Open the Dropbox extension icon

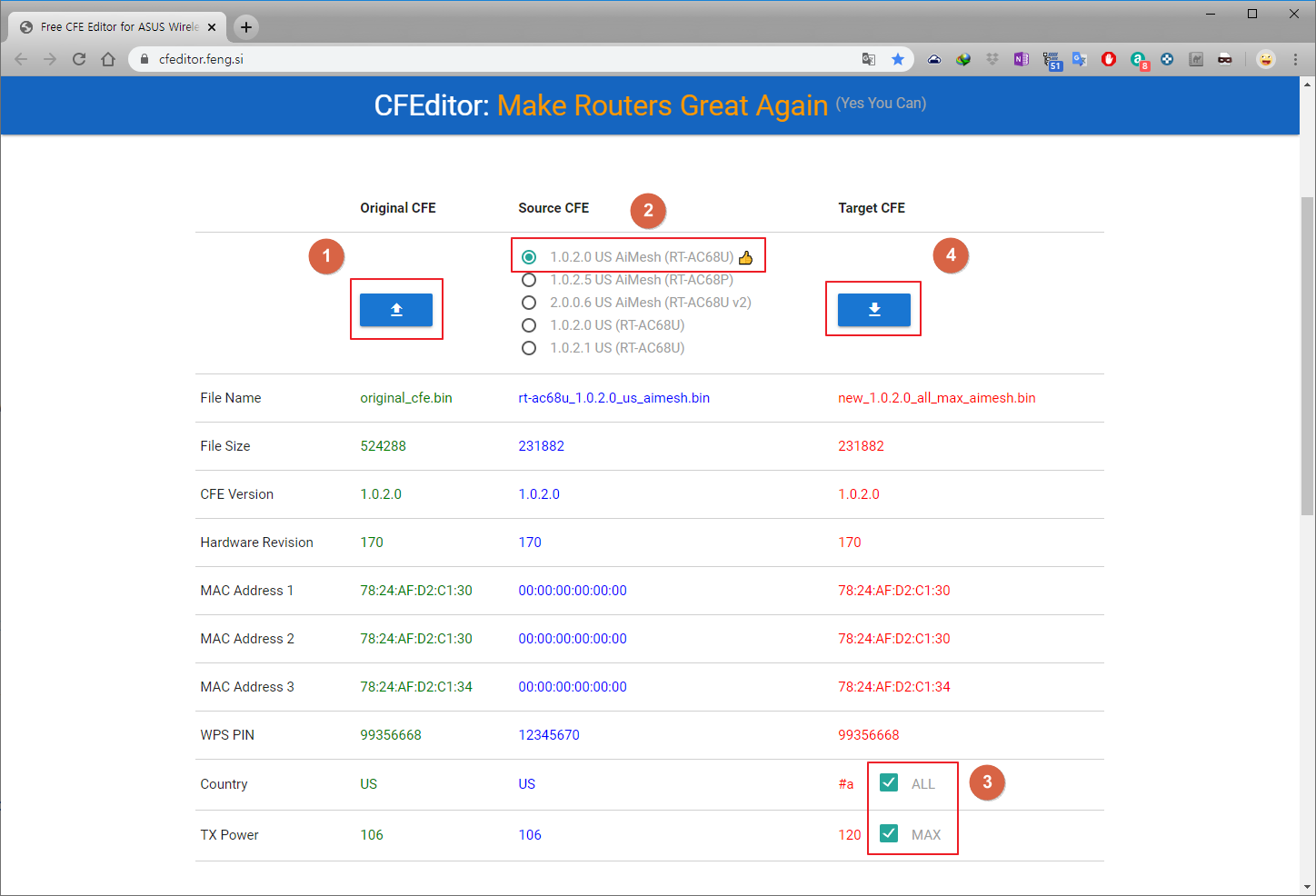[992, 59]
